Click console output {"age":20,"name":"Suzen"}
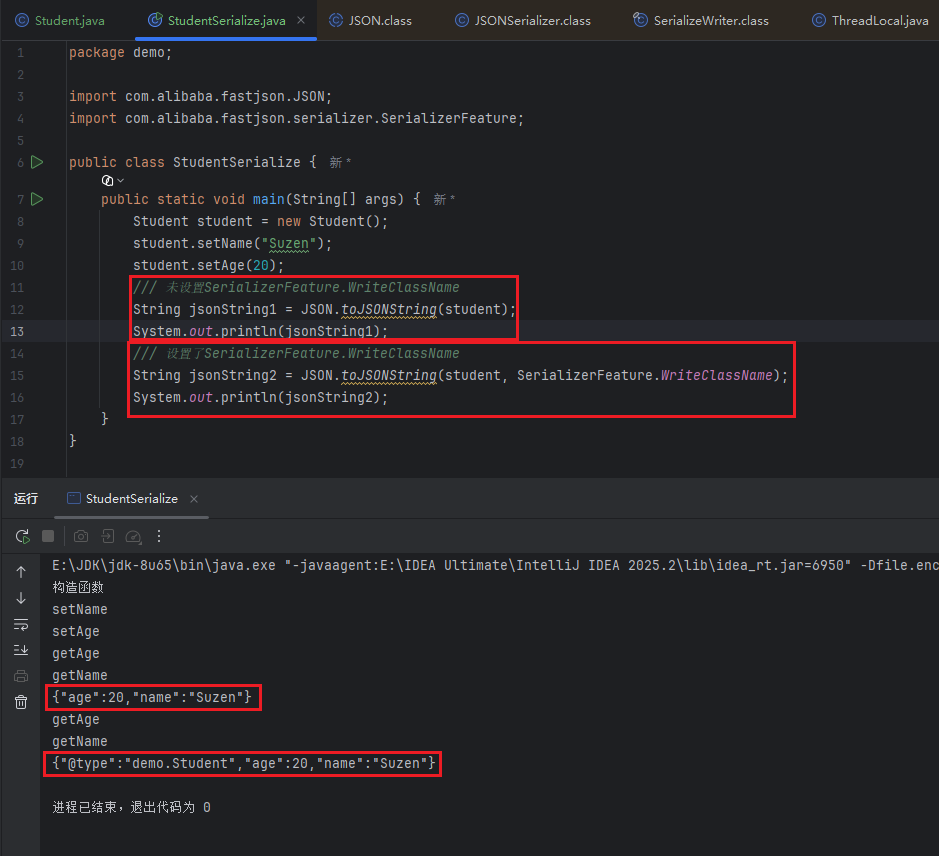Viewport: 939px width, 856px height. (152, 697)
